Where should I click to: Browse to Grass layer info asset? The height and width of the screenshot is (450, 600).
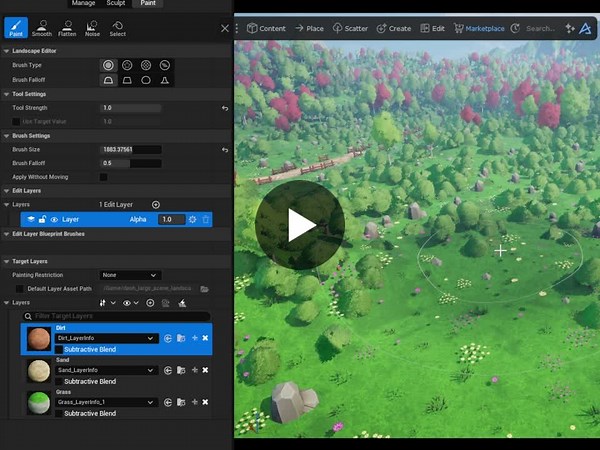click(x=181, y=402)
